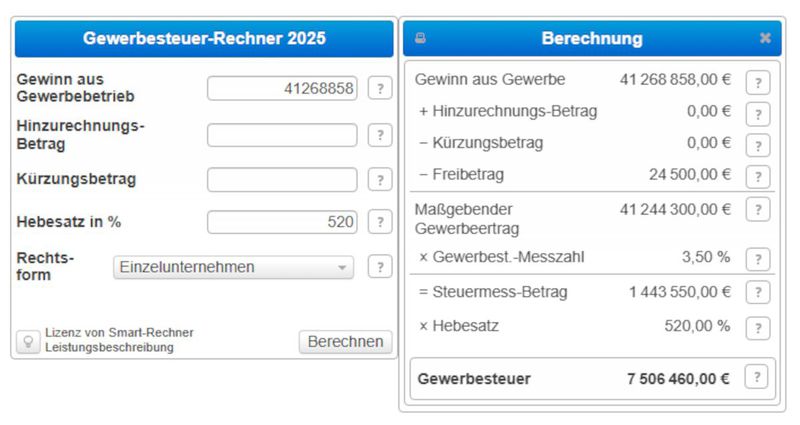Click help icon next to Gewinn aus Gewerbebetrieb input

(x=380, y=89)
